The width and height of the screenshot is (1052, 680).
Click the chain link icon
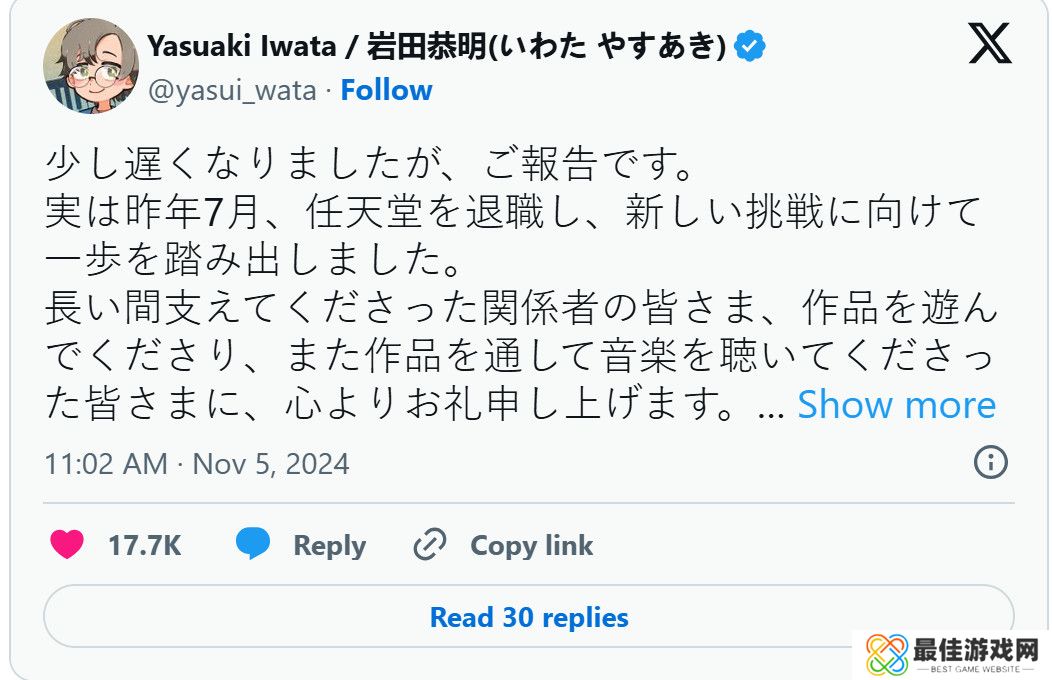(429, 545)
